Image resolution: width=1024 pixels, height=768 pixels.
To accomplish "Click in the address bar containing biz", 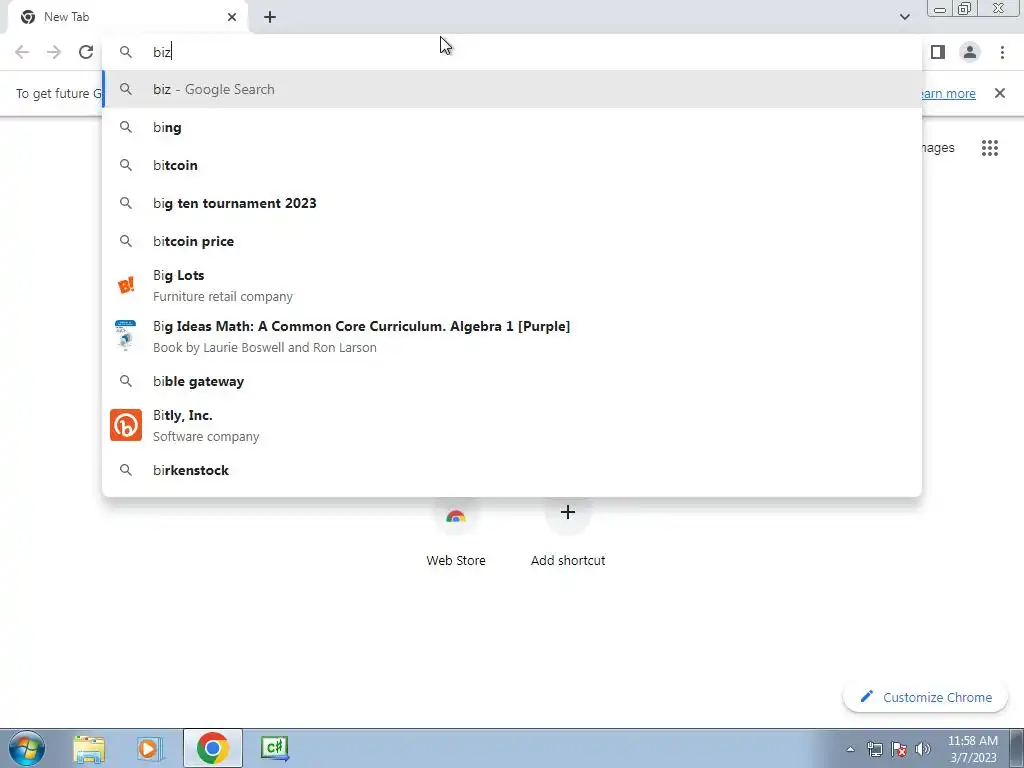I will [x=512, y=52].
